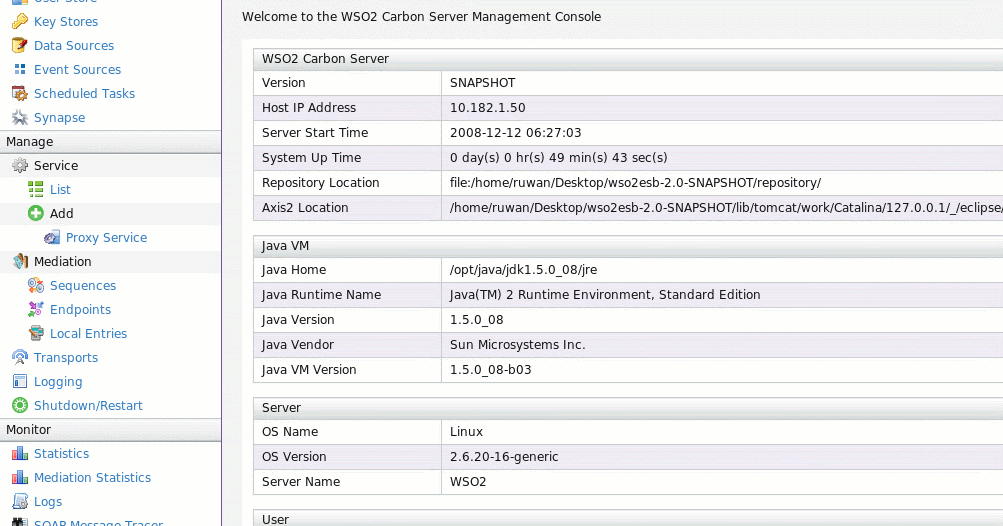Expand the Service menu item

(56, 166)
